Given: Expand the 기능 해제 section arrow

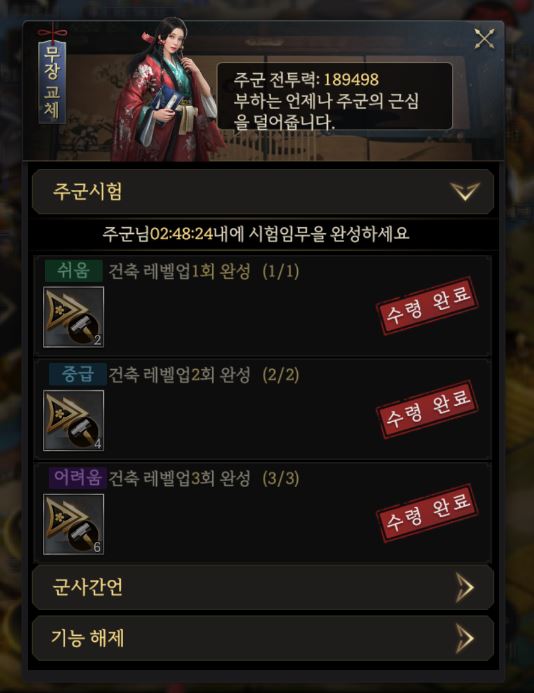Looking at the screenshot, I should (x=465, y=639).
